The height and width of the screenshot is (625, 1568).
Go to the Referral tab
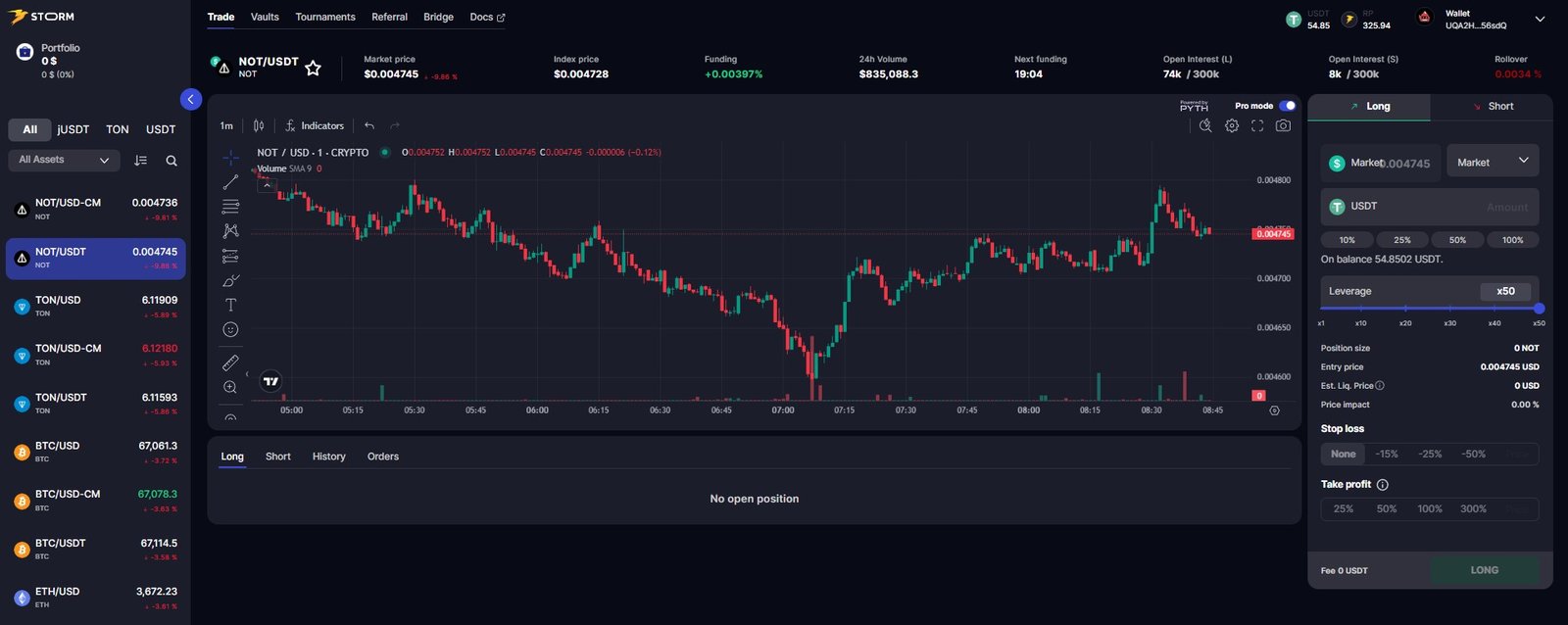[x=389, y=17]
